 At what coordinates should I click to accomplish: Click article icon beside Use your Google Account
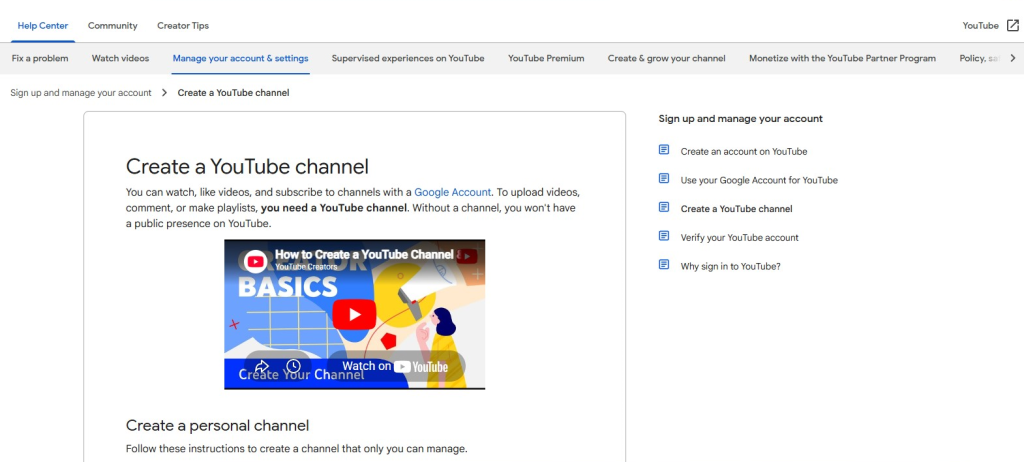coord(664,179)
